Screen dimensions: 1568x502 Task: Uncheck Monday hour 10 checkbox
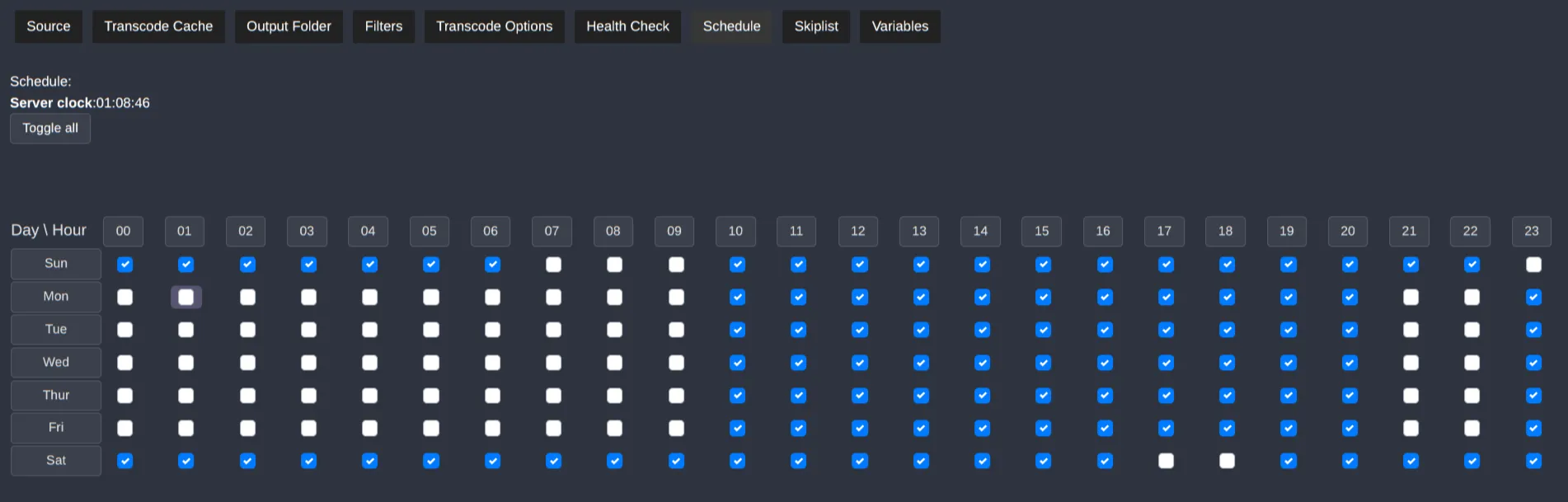(737, 297)
